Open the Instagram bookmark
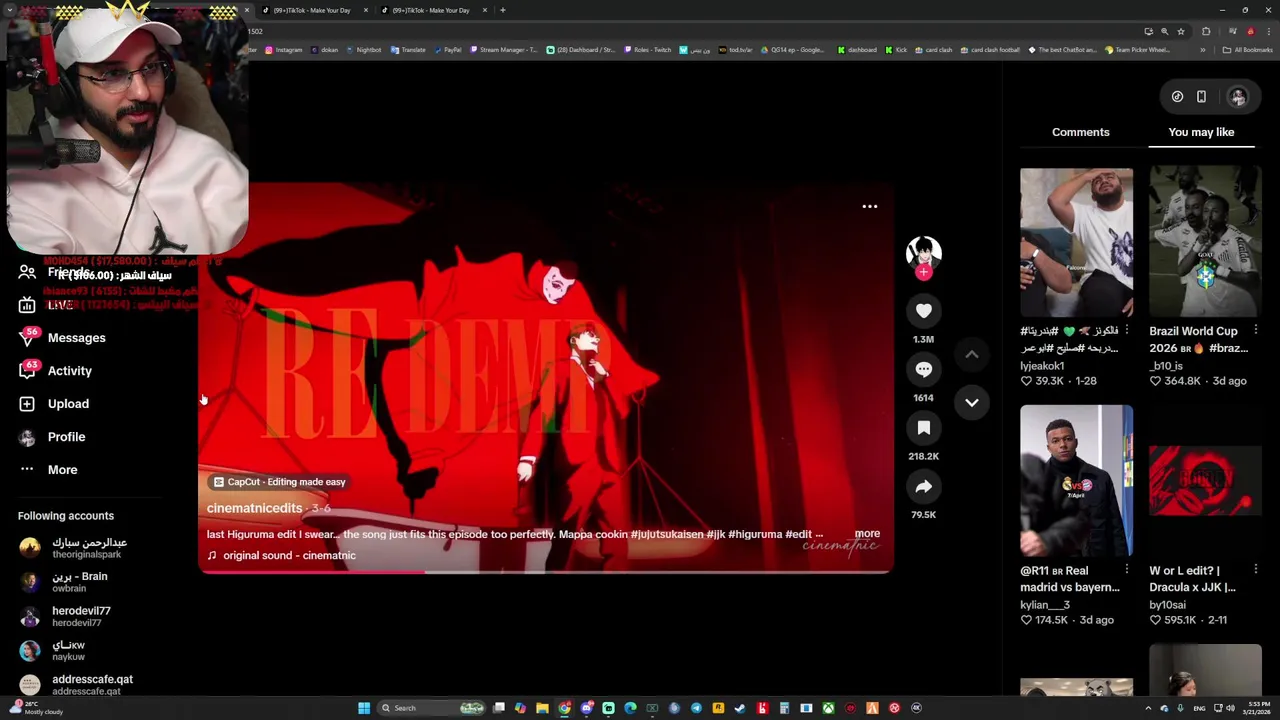Image resolution: width=1280 pixels, height=720 pixels. (x=283, y=50)
